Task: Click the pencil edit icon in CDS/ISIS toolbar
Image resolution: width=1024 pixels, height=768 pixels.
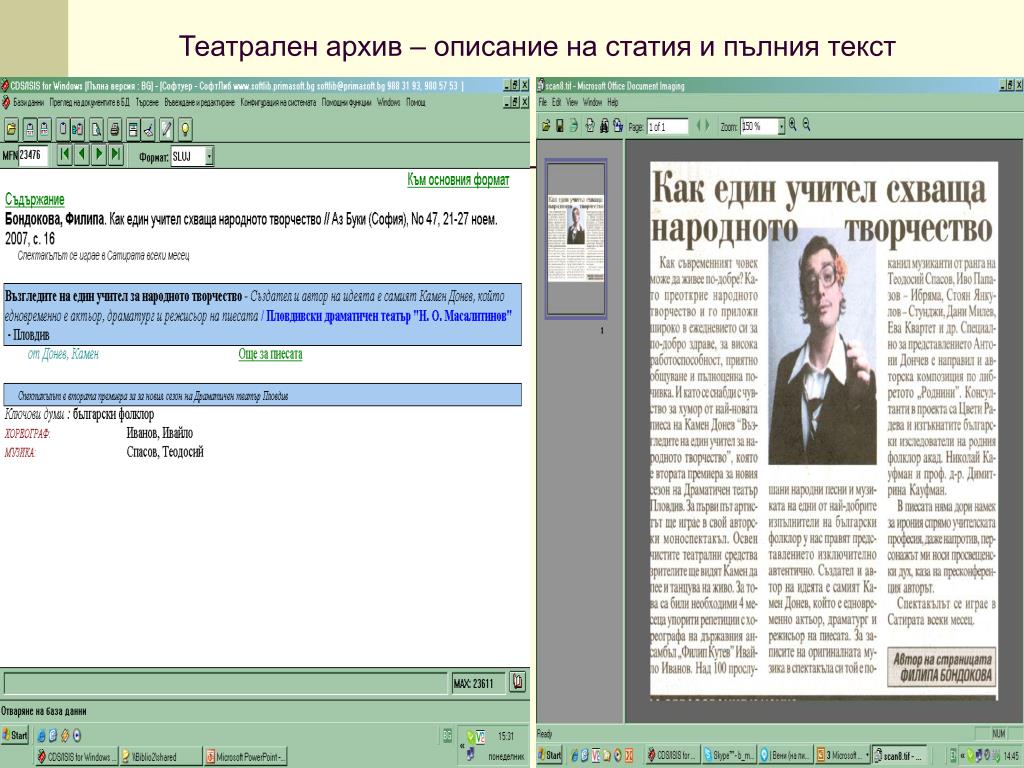Action: 167,129
